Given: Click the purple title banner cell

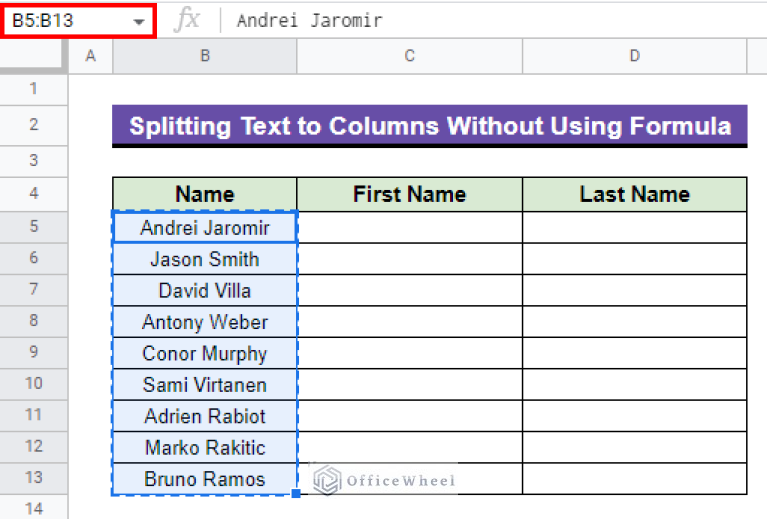Looking at the screenshot, I should pyautogui.click(x=429, y=126).
